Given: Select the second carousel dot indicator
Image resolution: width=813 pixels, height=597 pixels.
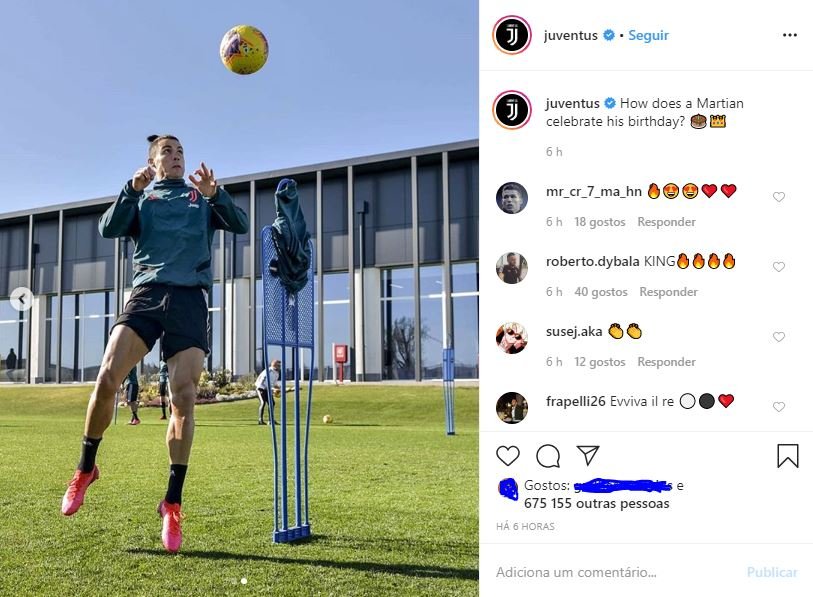Looking at the screenshot, I should (244, 581).
